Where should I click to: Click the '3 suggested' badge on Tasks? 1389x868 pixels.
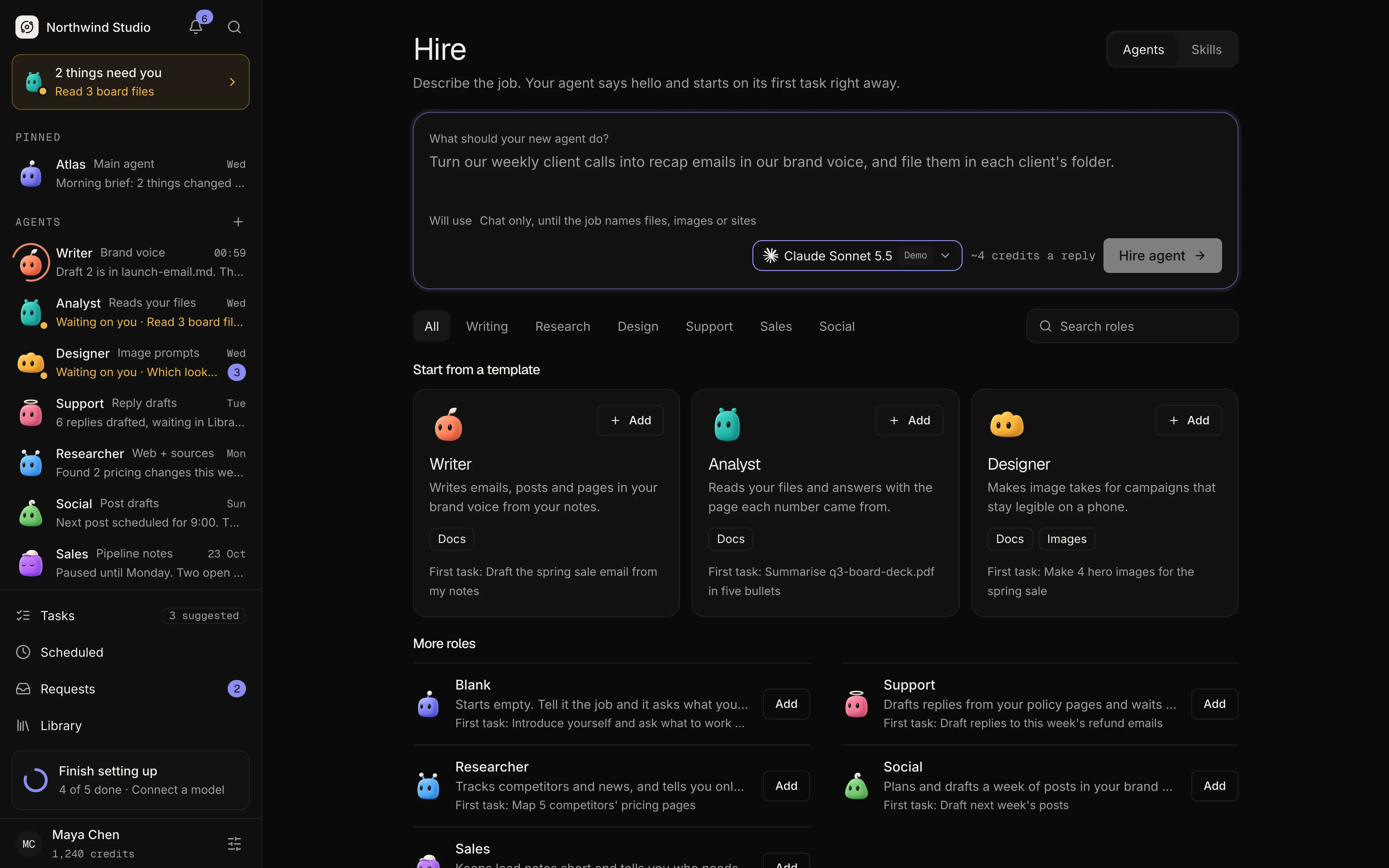click(x=204, y=615)
